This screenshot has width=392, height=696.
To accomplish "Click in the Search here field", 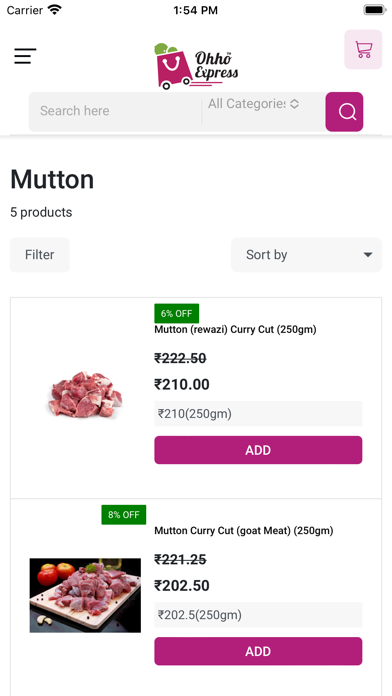I will 115,111.
